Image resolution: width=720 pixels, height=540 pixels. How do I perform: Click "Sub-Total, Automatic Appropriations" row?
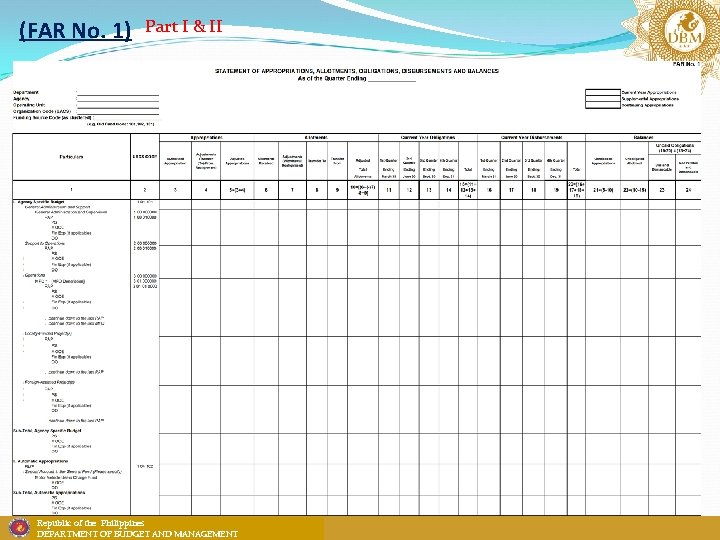click(49, 493)
